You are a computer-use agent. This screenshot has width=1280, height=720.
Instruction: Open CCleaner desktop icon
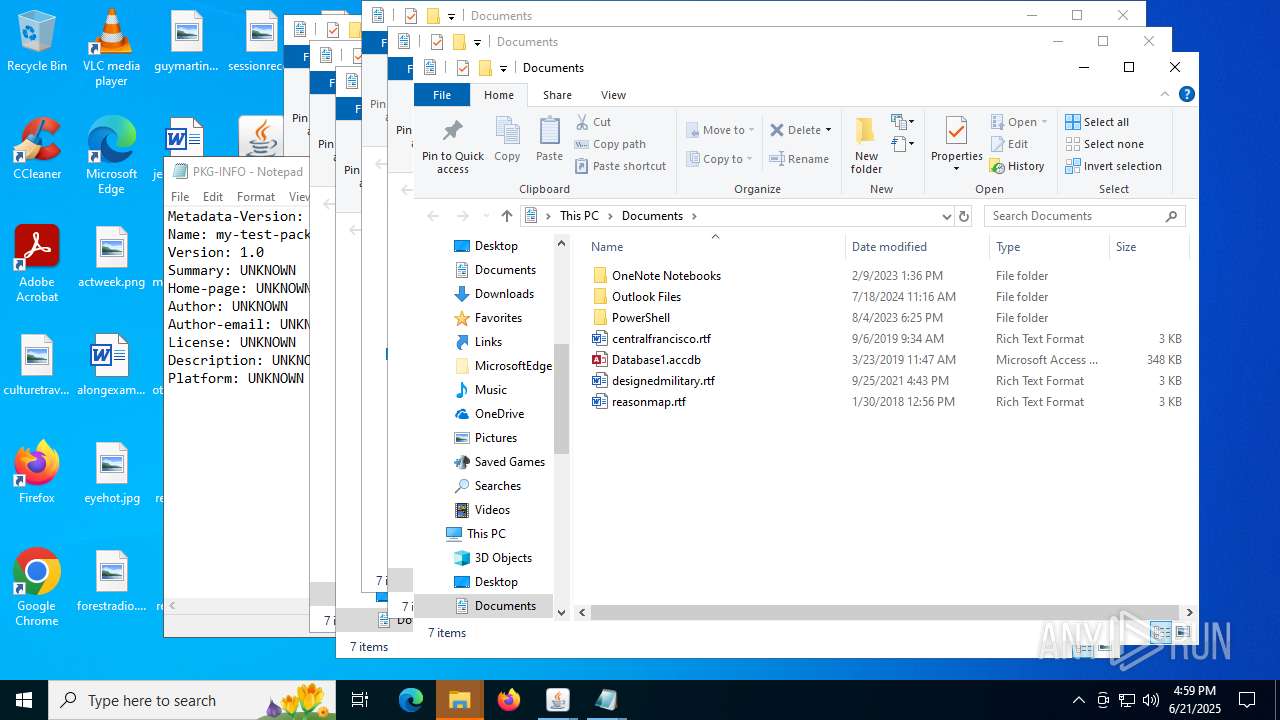37,149
